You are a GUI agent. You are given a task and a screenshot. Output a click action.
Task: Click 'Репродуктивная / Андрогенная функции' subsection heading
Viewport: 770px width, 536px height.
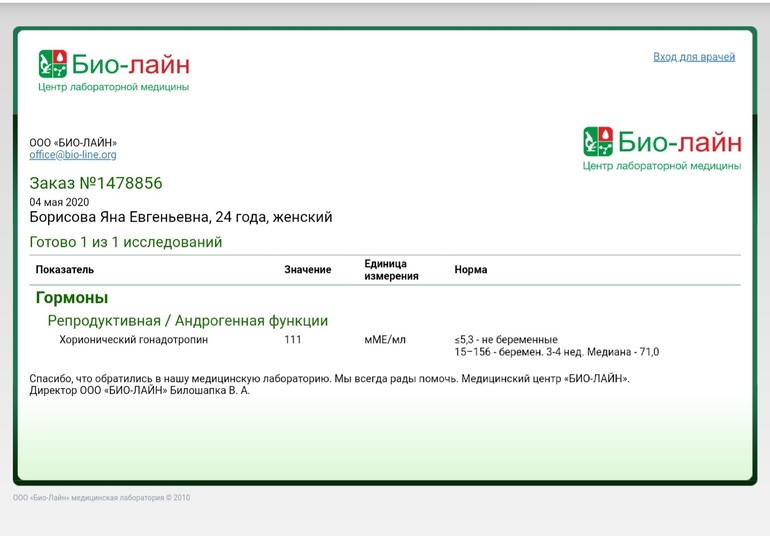188,321
